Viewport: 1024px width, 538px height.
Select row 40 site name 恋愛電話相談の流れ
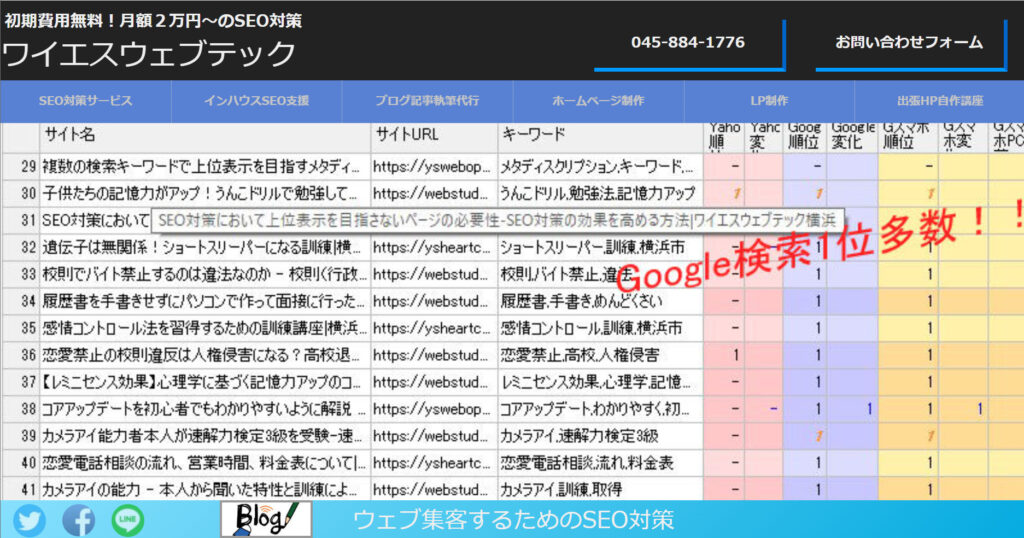pyautogui.click(x=205, y=463)
